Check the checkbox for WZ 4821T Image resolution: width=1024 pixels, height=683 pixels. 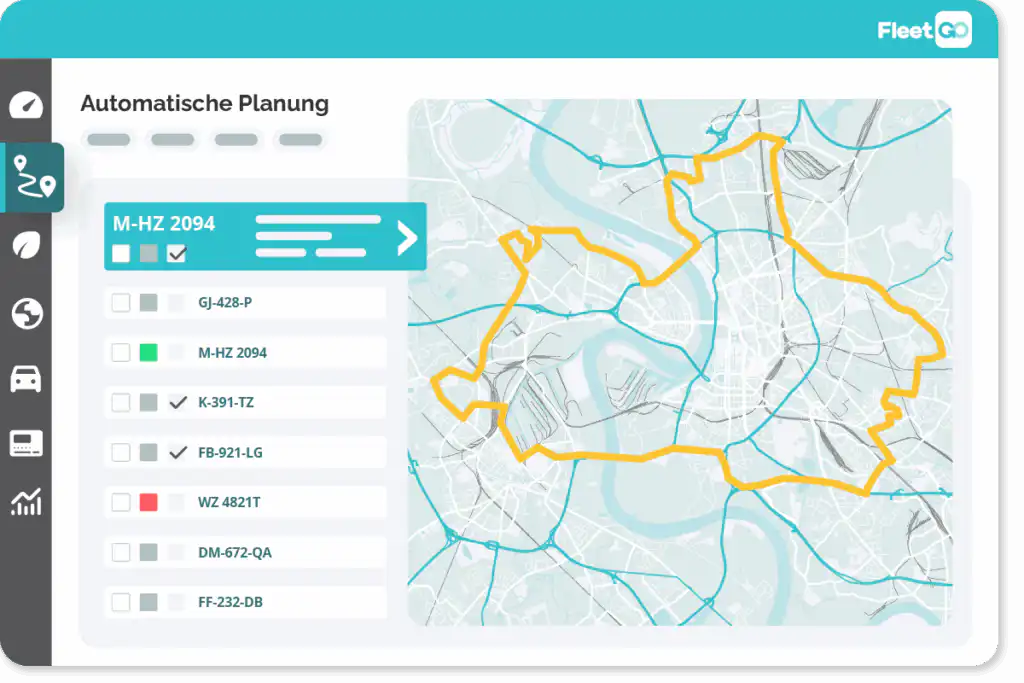coord(121,502)
